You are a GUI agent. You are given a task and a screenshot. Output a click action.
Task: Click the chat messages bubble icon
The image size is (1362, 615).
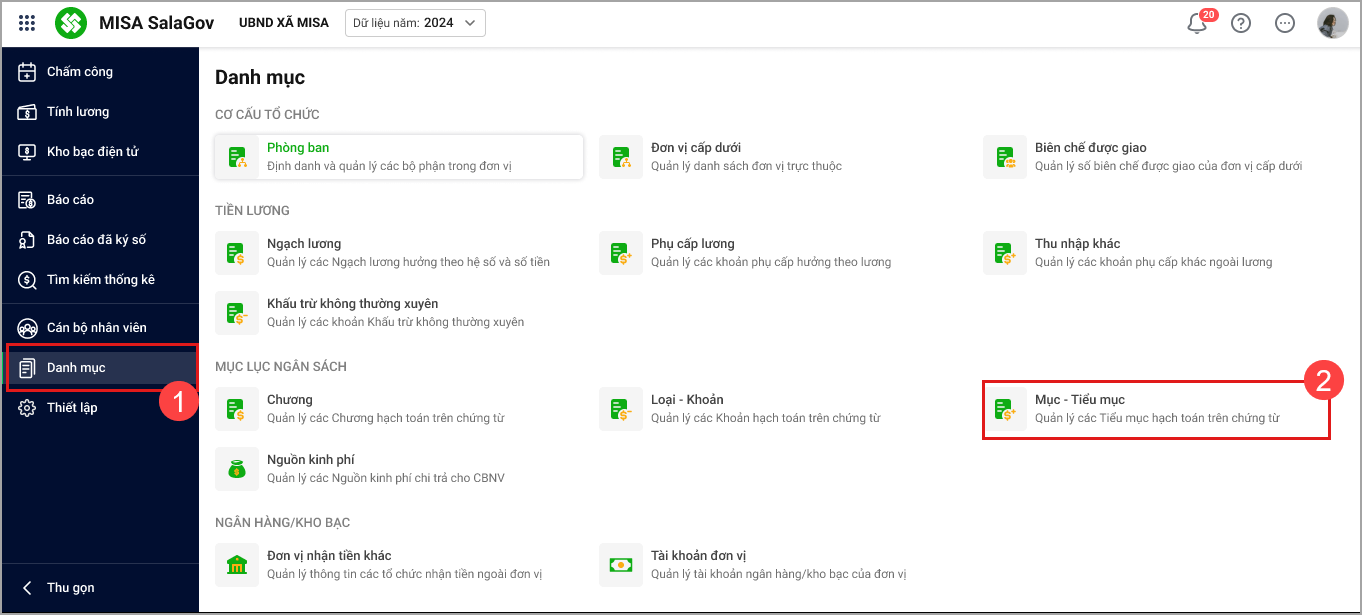pyautogui.click(x=1285, y=23)
